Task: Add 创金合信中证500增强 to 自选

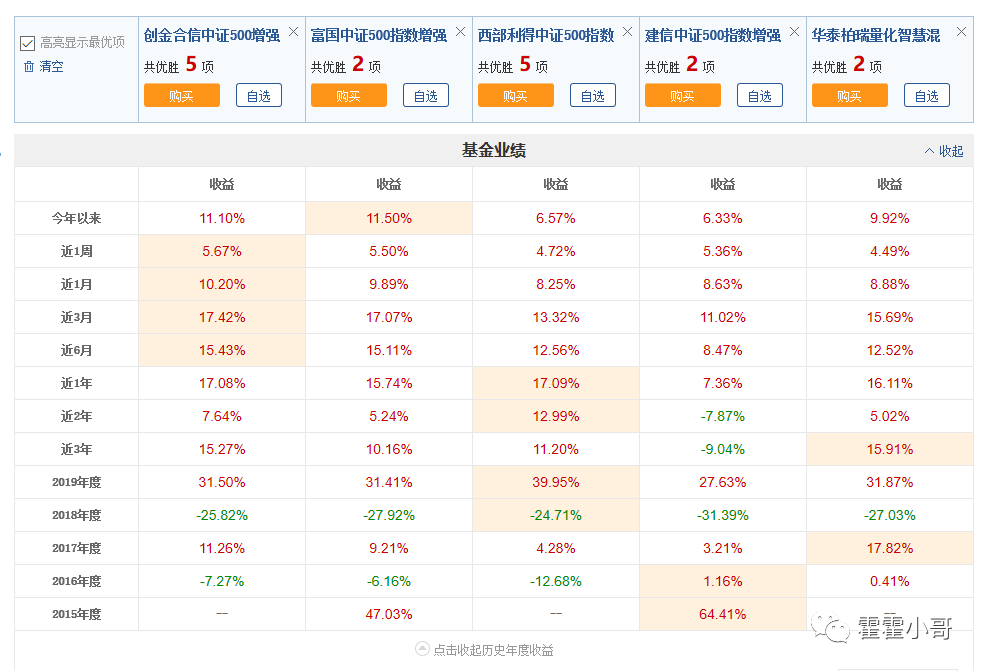Action: [x=258, y=95]
